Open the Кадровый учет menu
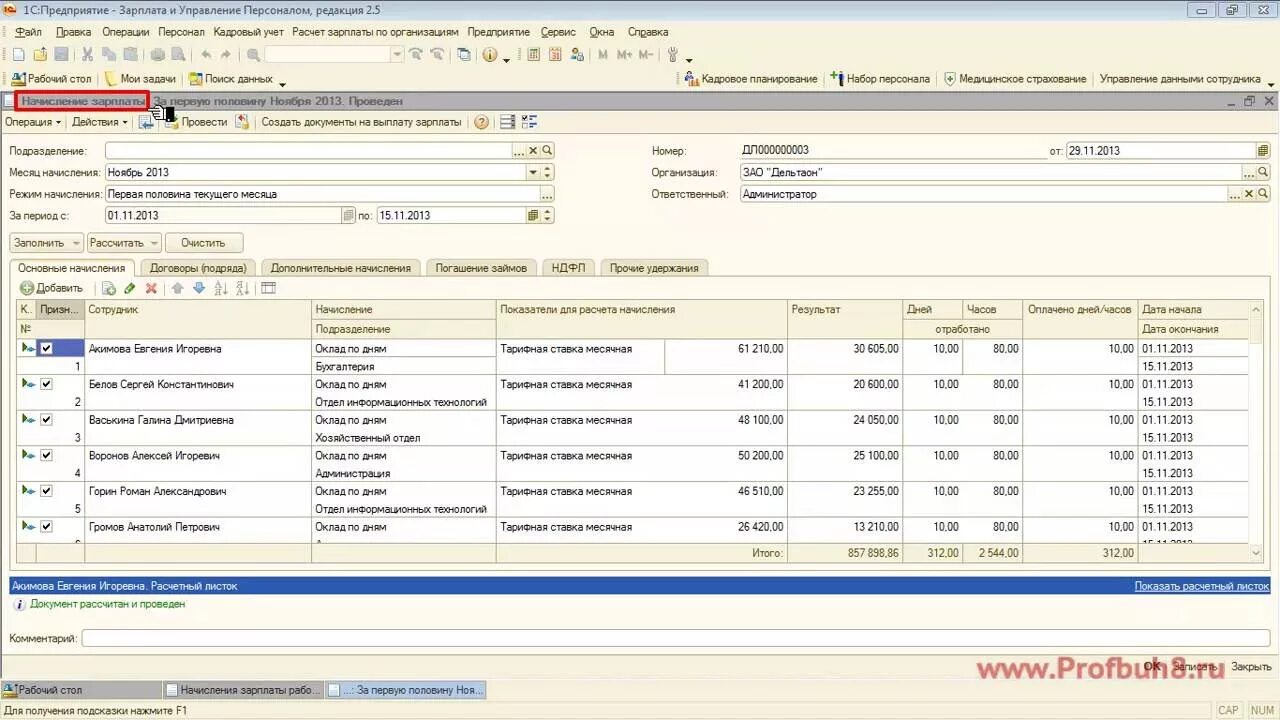1280x720 pixels. (249, 32)
